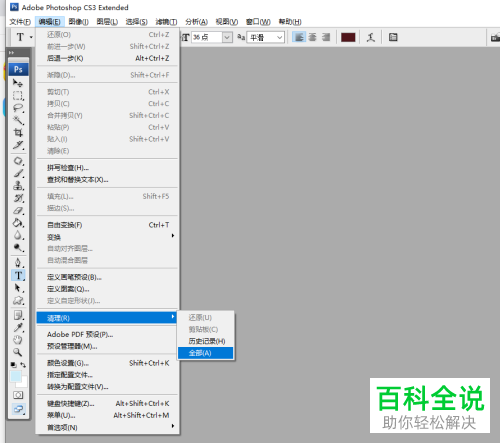Viewport: 500px width, 443px height.
Task: Select the Paint Bucket tool
Action: tap(18, 223)
